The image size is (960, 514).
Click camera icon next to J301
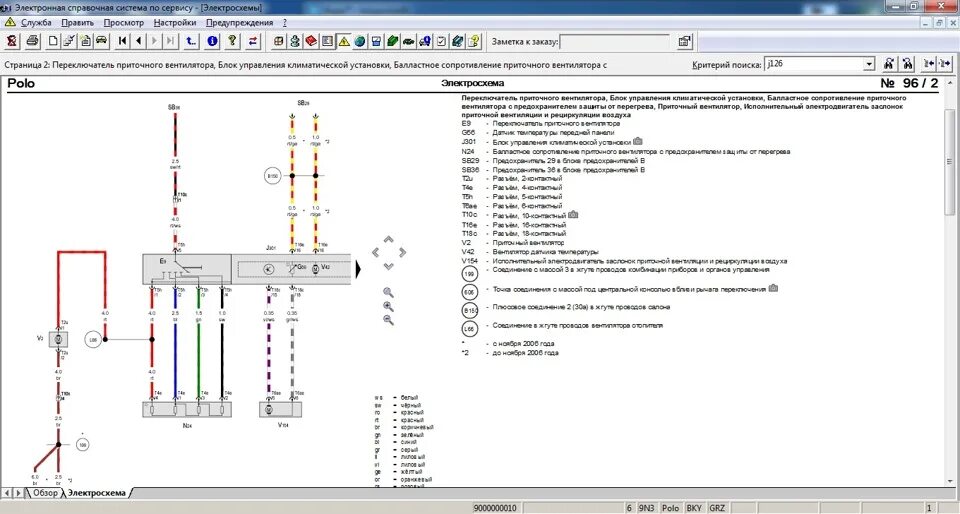[x=637, y=141]
